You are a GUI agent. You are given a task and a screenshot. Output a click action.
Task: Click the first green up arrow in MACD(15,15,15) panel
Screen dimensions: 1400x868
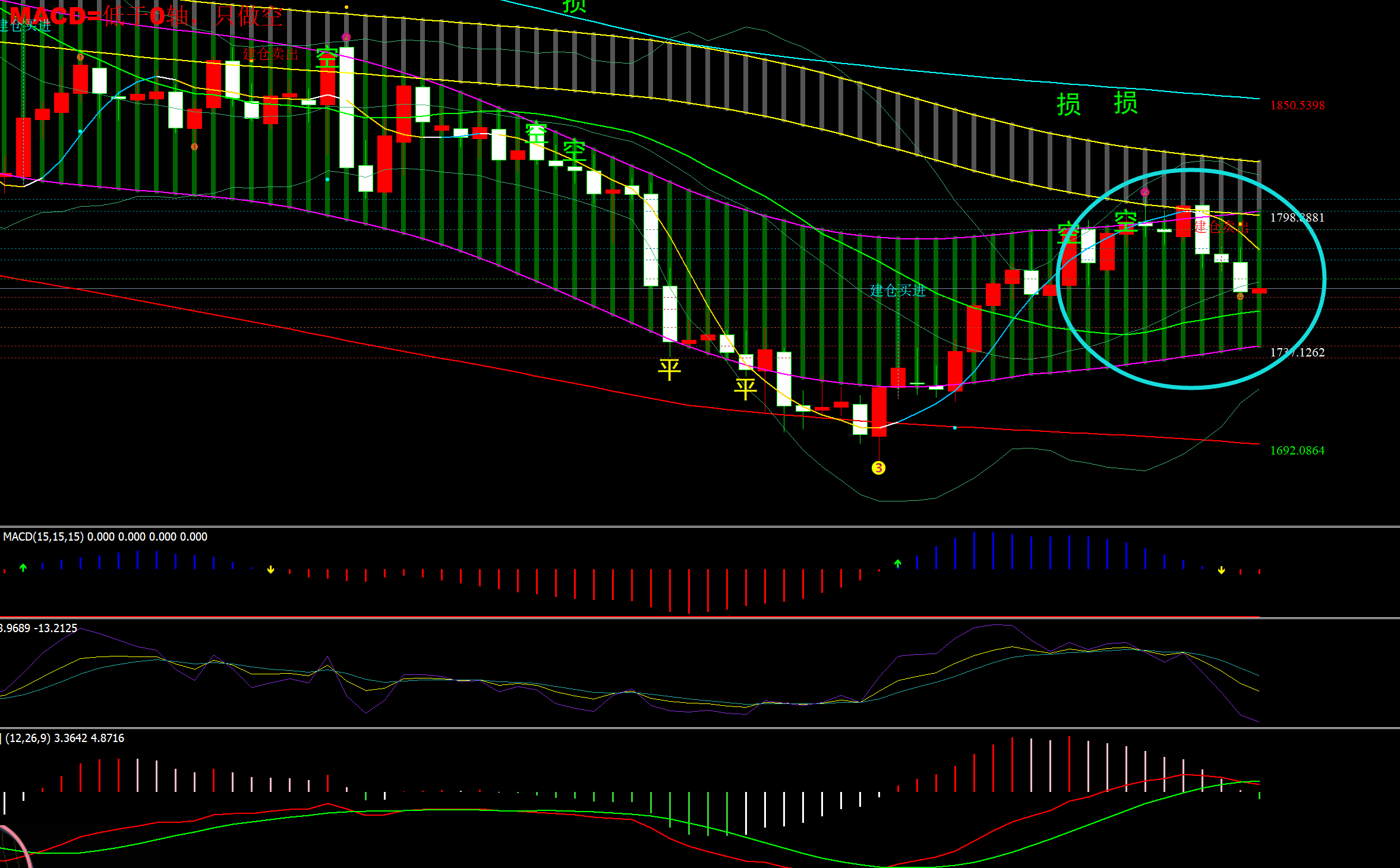[x=23, y=567]
